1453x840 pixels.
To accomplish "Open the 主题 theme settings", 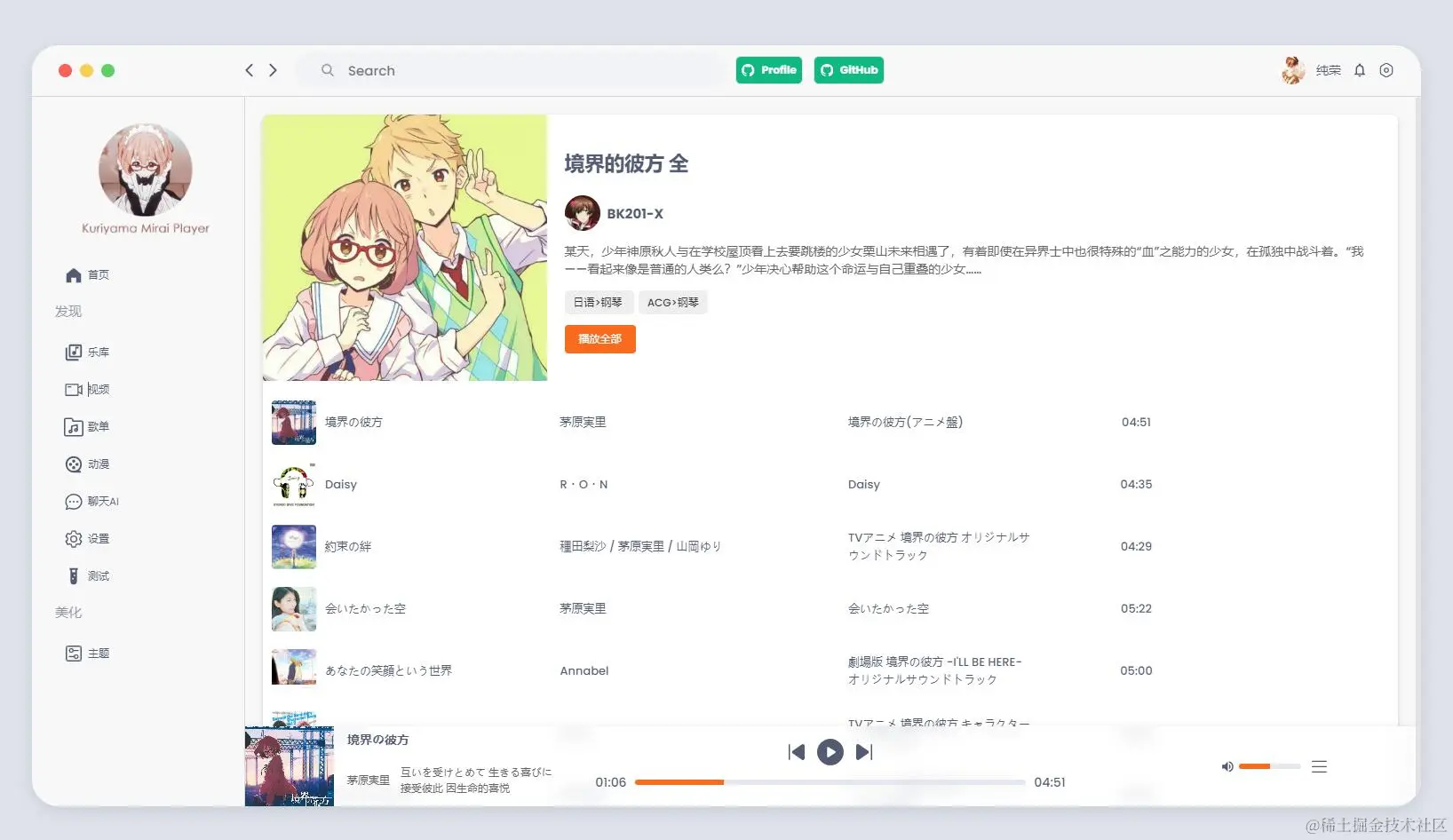I will [x=98, y=653].
